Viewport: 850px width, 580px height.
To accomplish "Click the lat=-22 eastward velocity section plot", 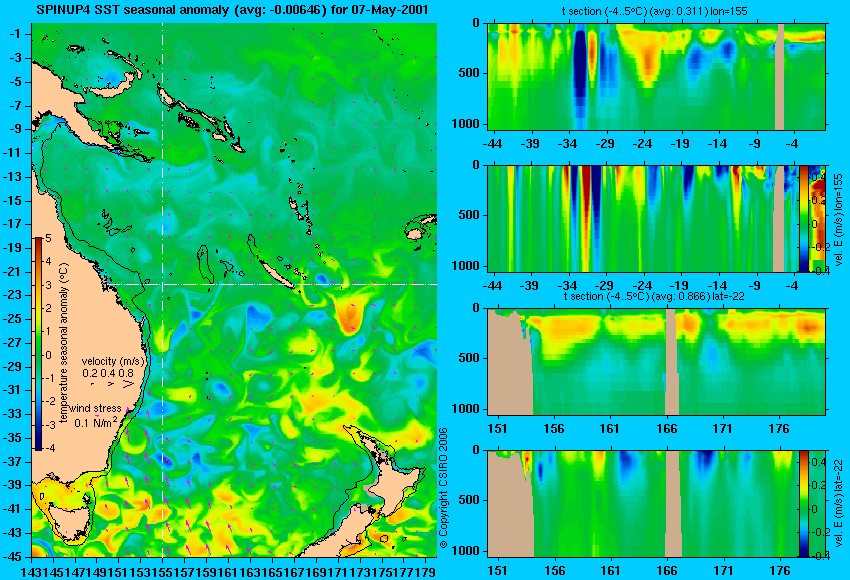I will point(643,504).
